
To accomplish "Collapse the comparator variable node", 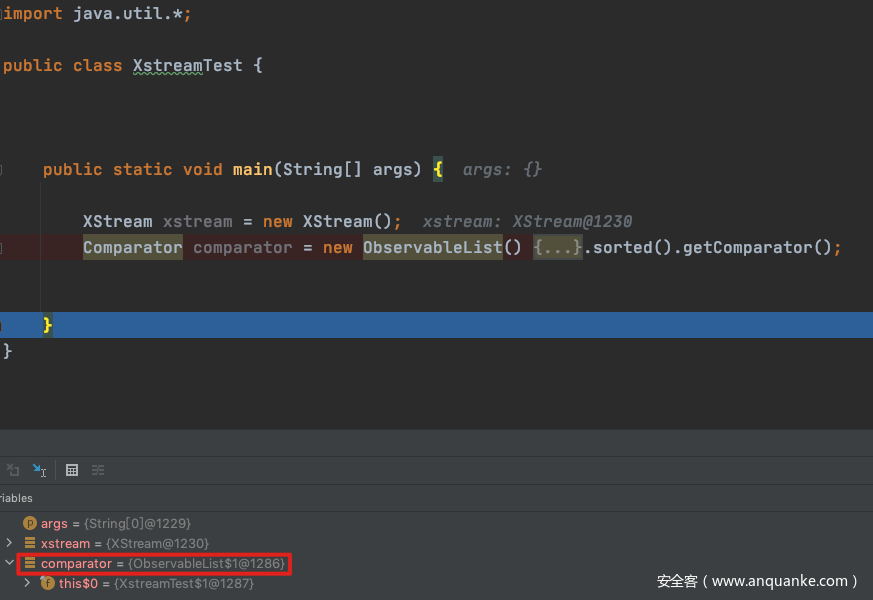I will (9, 564).
